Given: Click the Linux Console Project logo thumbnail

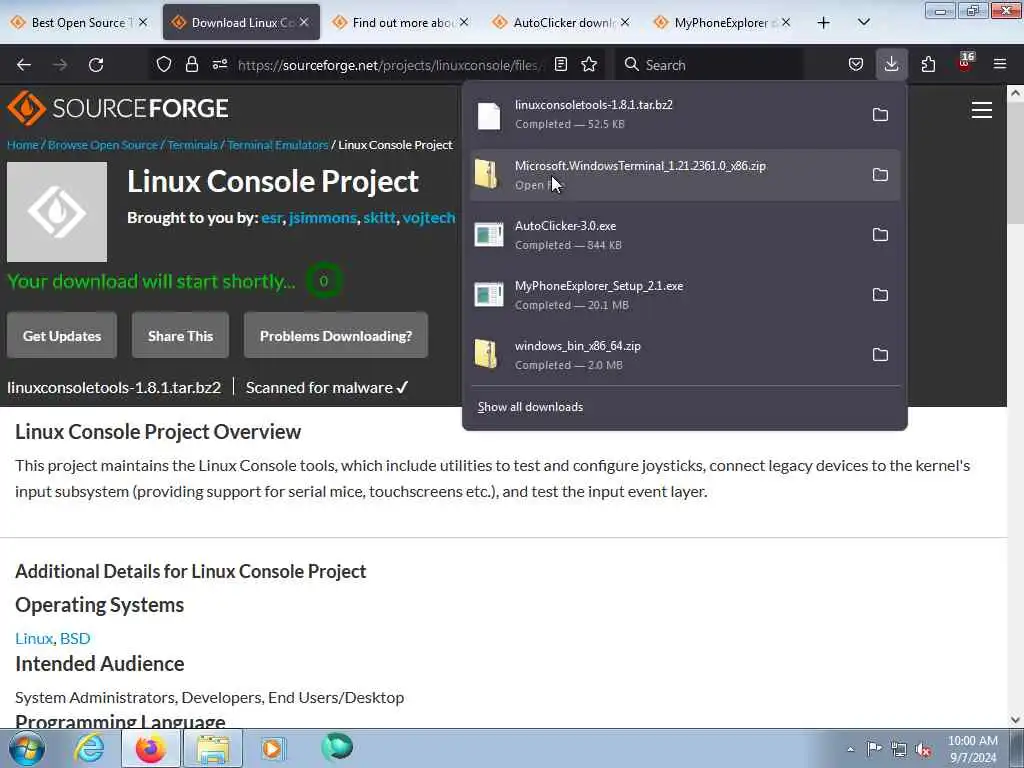Looking at the screenshot, I should tap(57, 212).
